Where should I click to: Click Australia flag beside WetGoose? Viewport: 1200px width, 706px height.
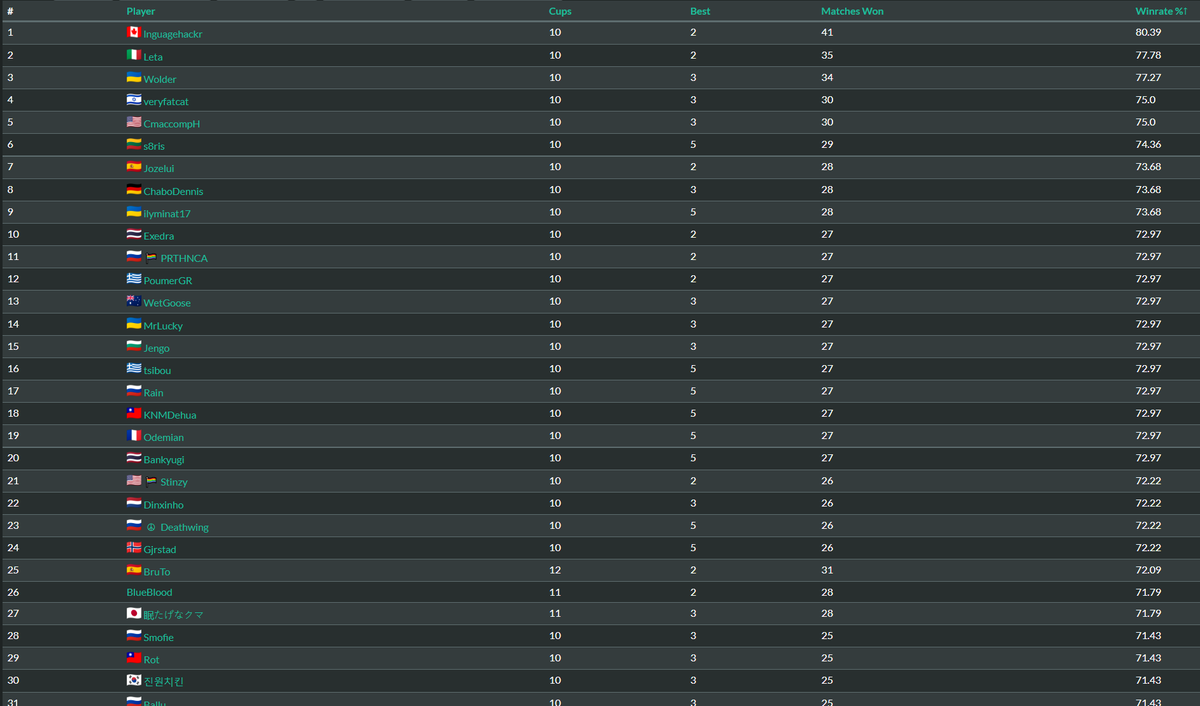134,301
